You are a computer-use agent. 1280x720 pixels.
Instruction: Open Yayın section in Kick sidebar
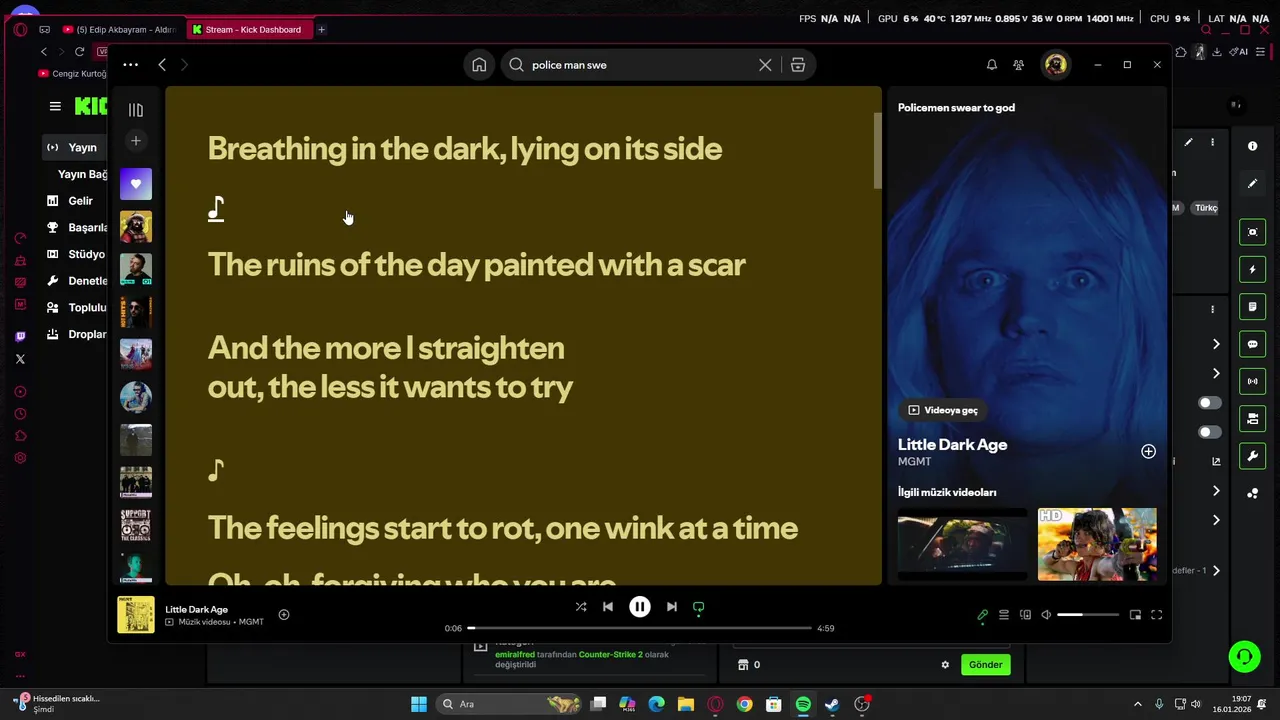coord(75,147)
